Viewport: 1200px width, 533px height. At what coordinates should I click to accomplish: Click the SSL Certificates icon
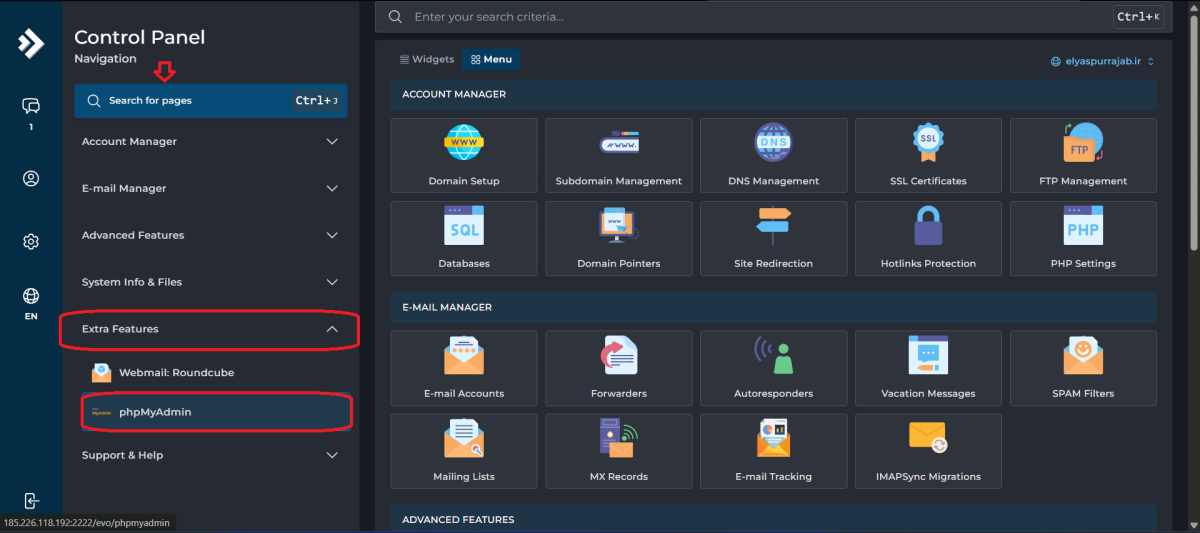(928, 143)
